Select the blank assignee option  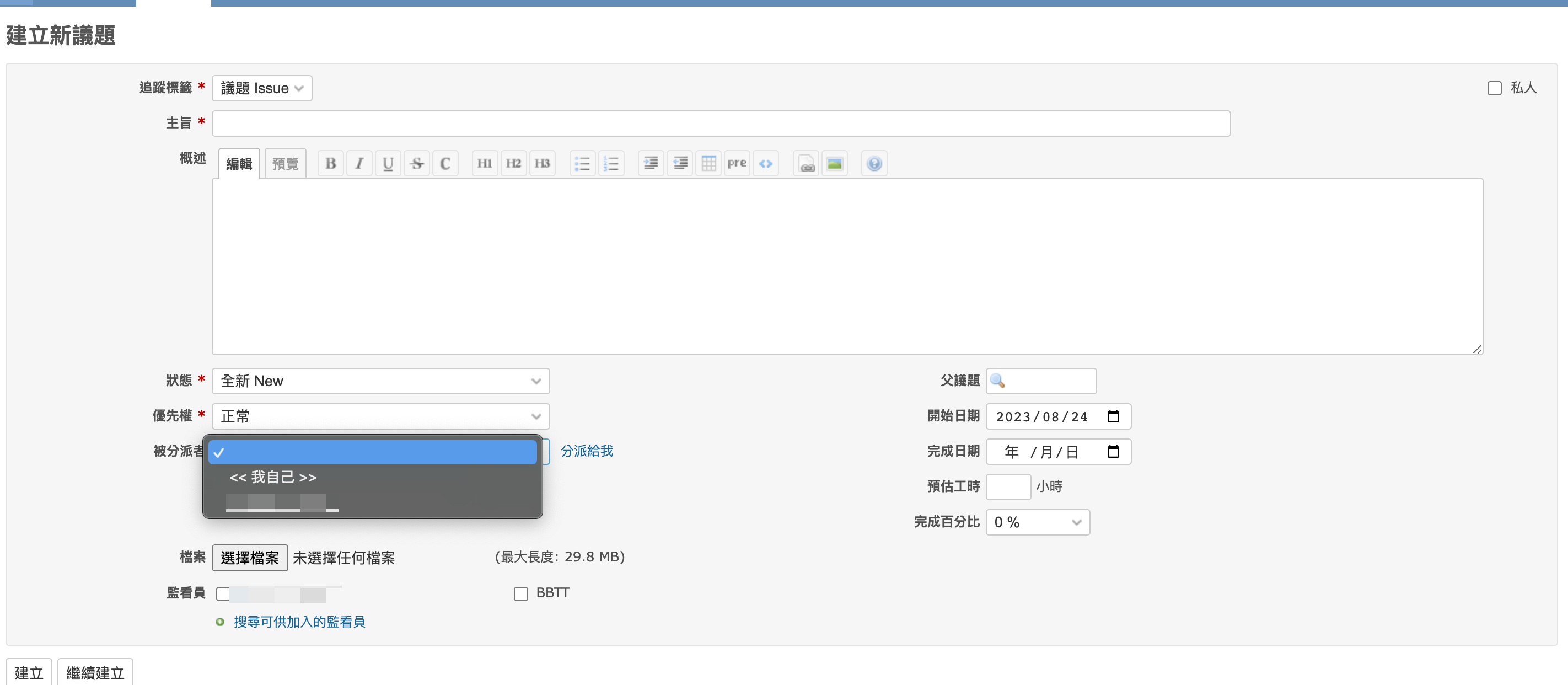click(x=373, y=452)
